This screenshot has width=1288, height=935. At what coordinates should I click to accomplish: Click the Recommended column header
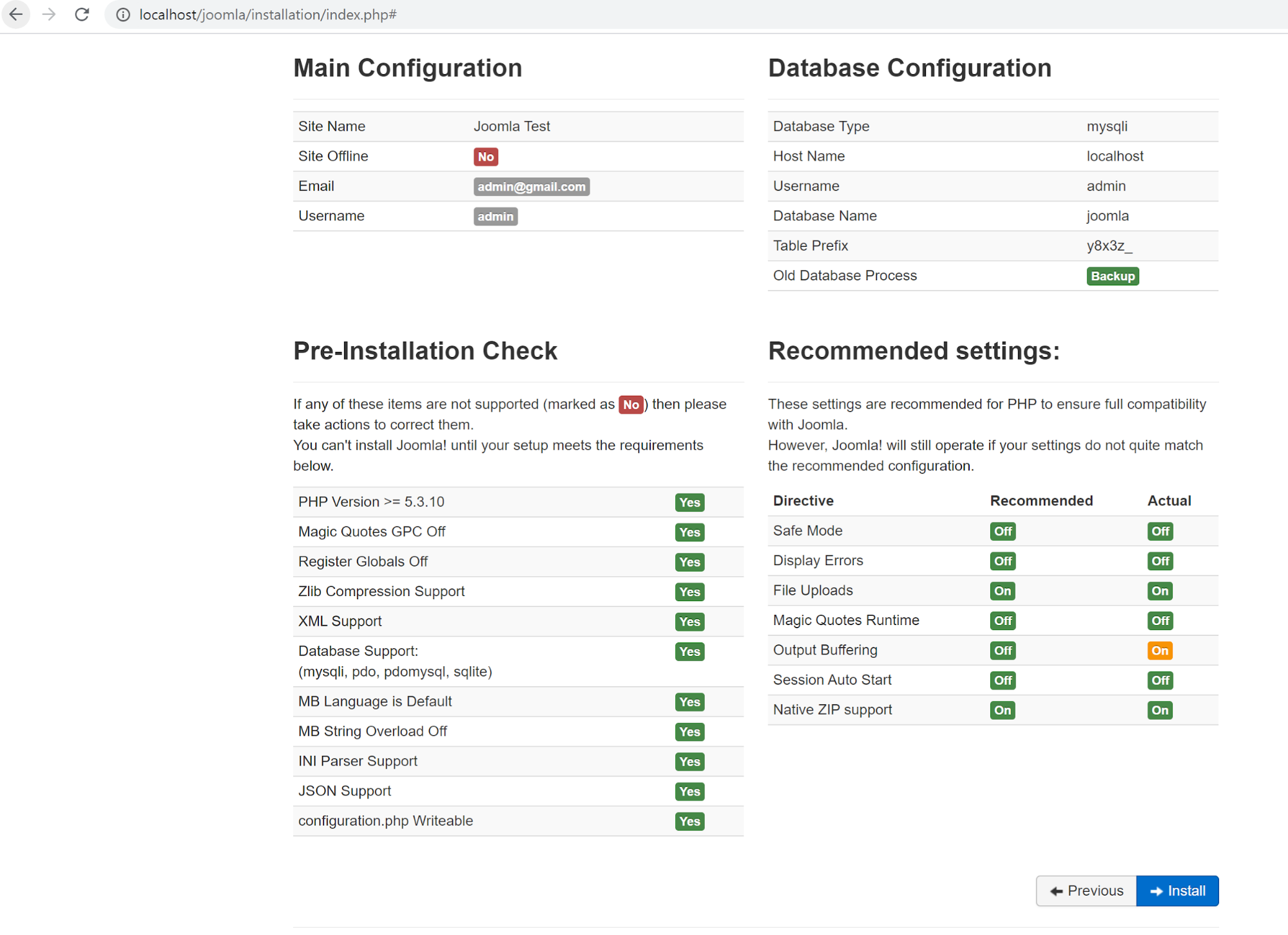click(1041, 501)
